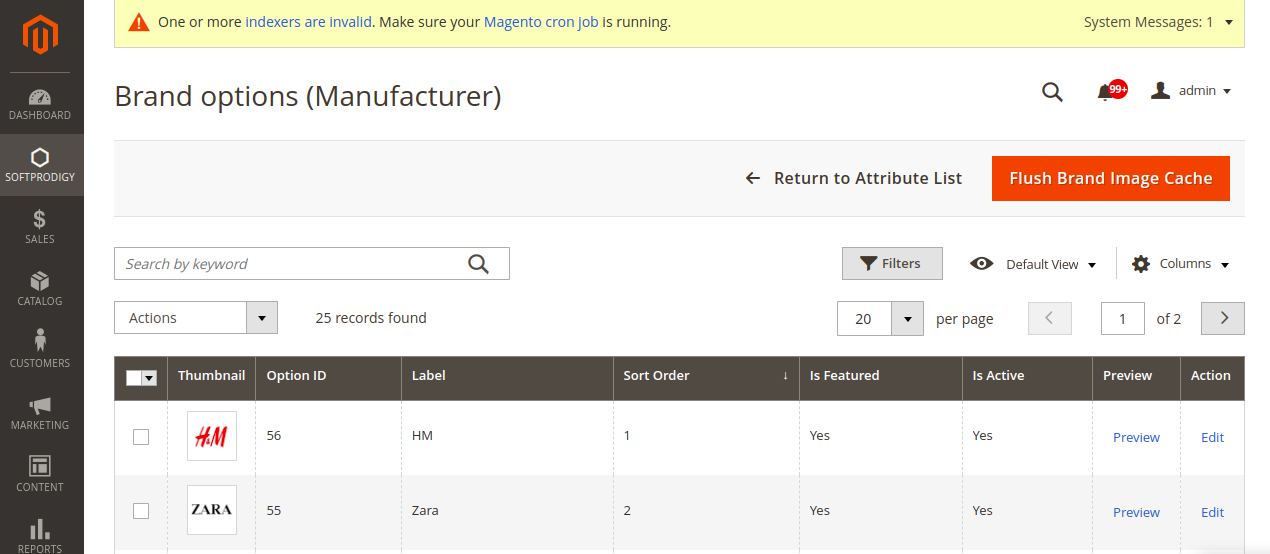The image size is (1270, 554).
Task: Sort by Label column header
Action: pos(507,376)
